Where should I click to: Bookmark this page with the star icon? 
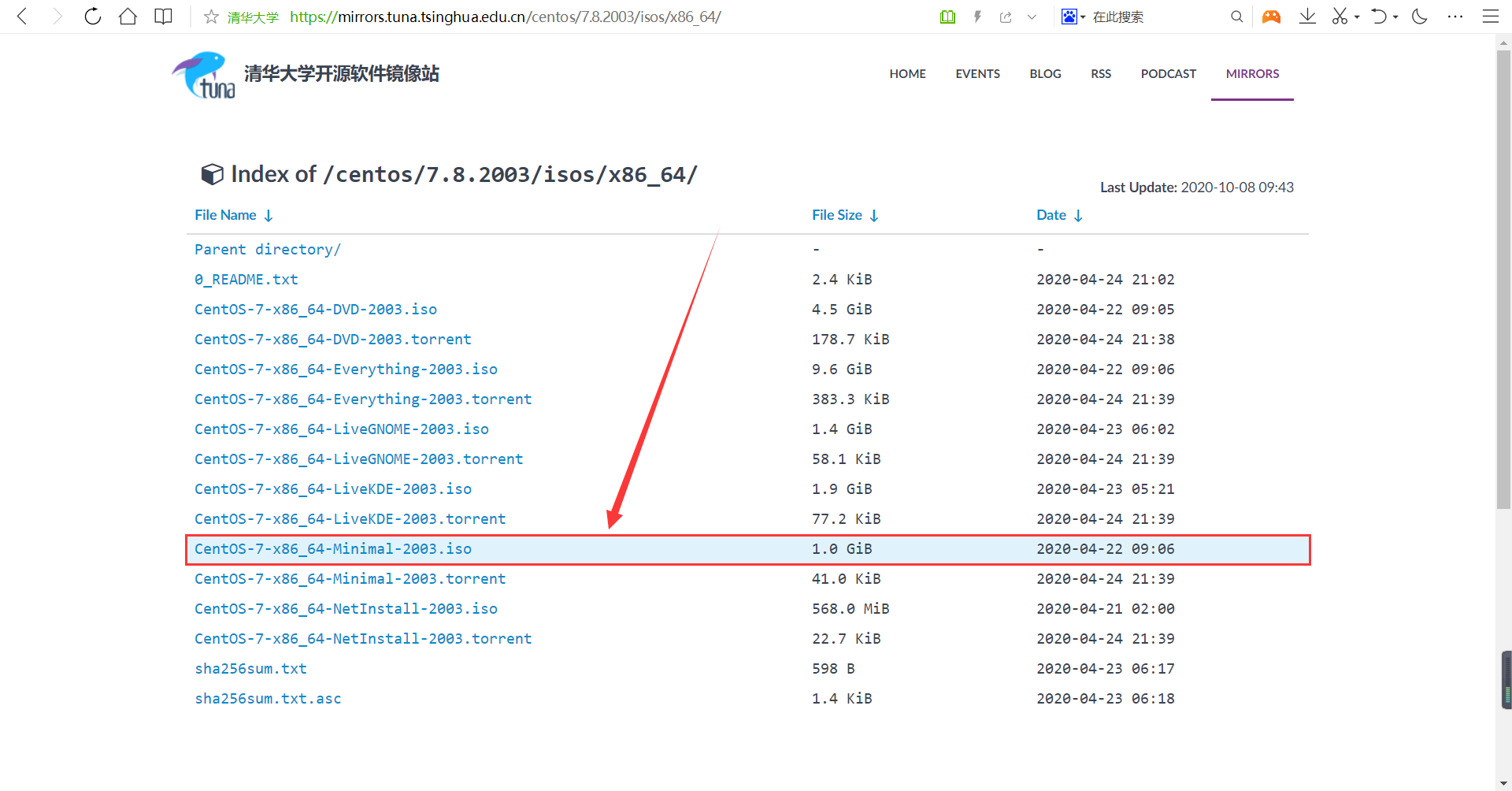(x=211, y=17)
